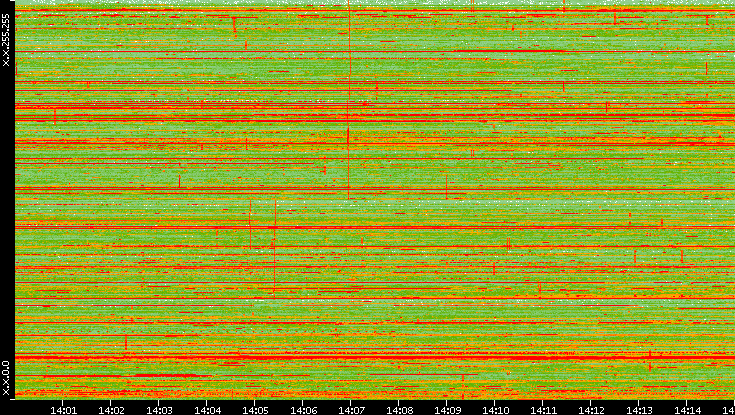Screen dimensions: 735x415
Task: Click the 14:11 time axis label
Action: pyautogui.click(x=543, y=410)
